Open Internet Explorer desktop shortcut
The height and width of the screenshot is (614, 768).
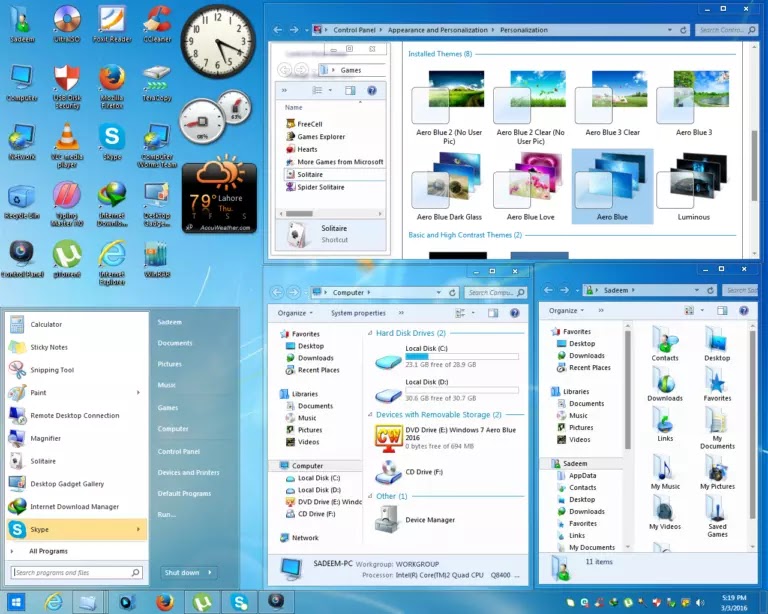pos(112,262)
